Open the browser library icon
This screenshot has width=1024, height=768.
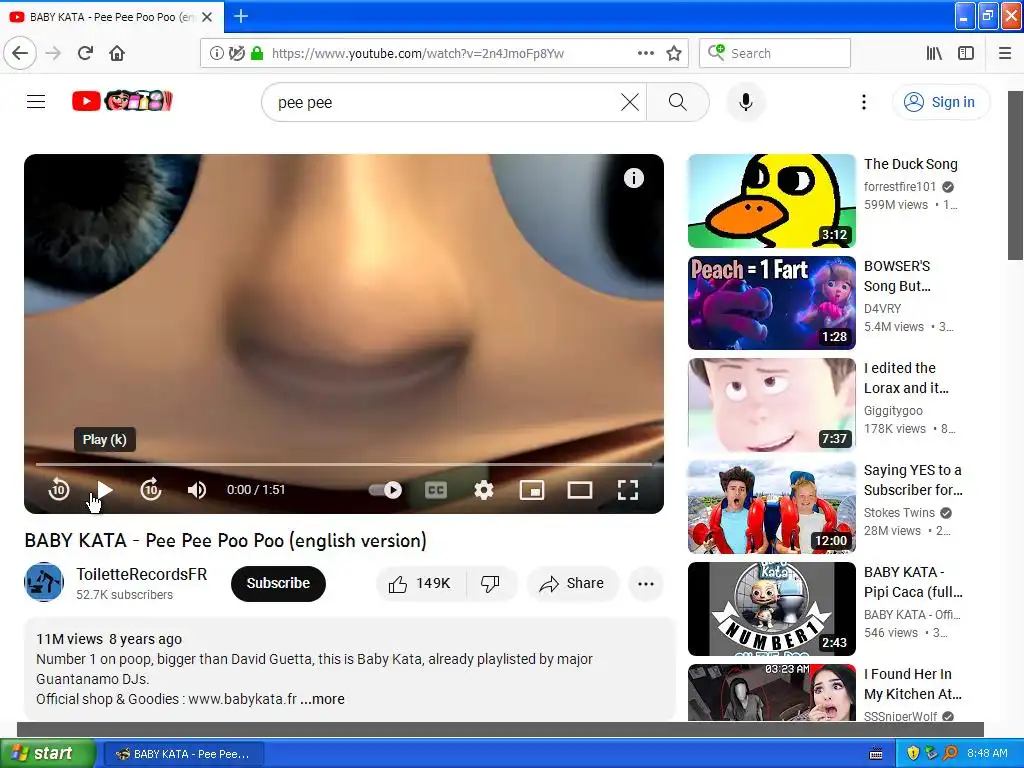[934, 54]
